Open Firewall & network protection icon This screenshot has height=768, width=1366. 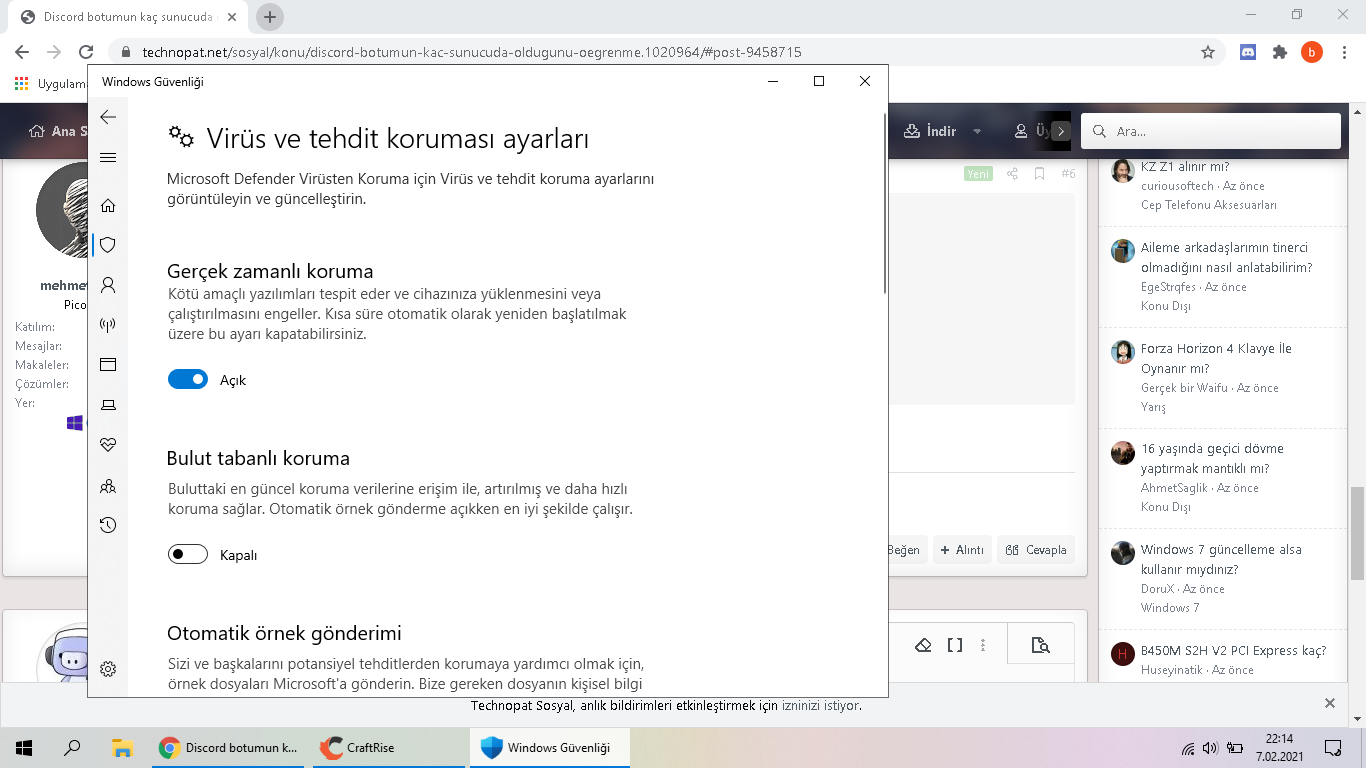point(108,325)
